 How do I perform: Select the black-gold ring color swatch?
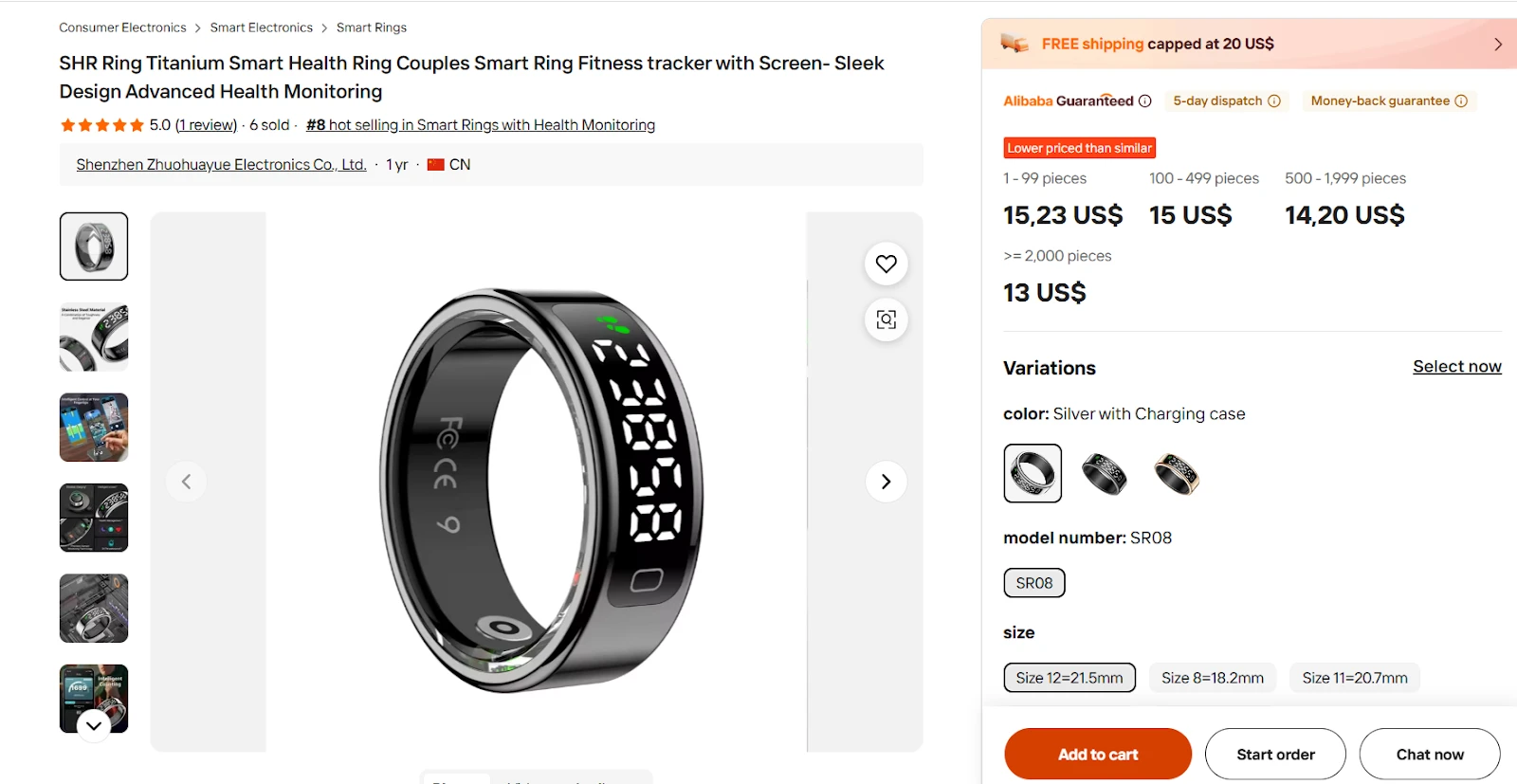(1176, 473)
